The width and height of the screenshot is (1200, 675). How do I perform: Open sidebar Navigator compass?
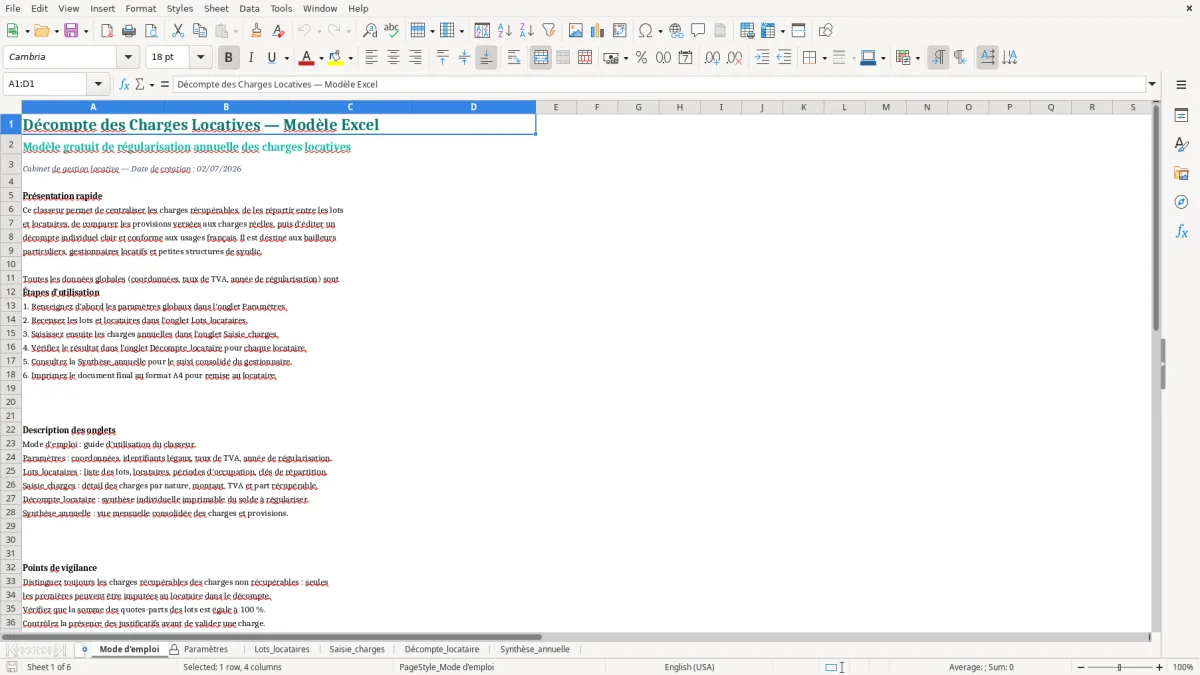pyautogui.click(x=1181, y=203)
